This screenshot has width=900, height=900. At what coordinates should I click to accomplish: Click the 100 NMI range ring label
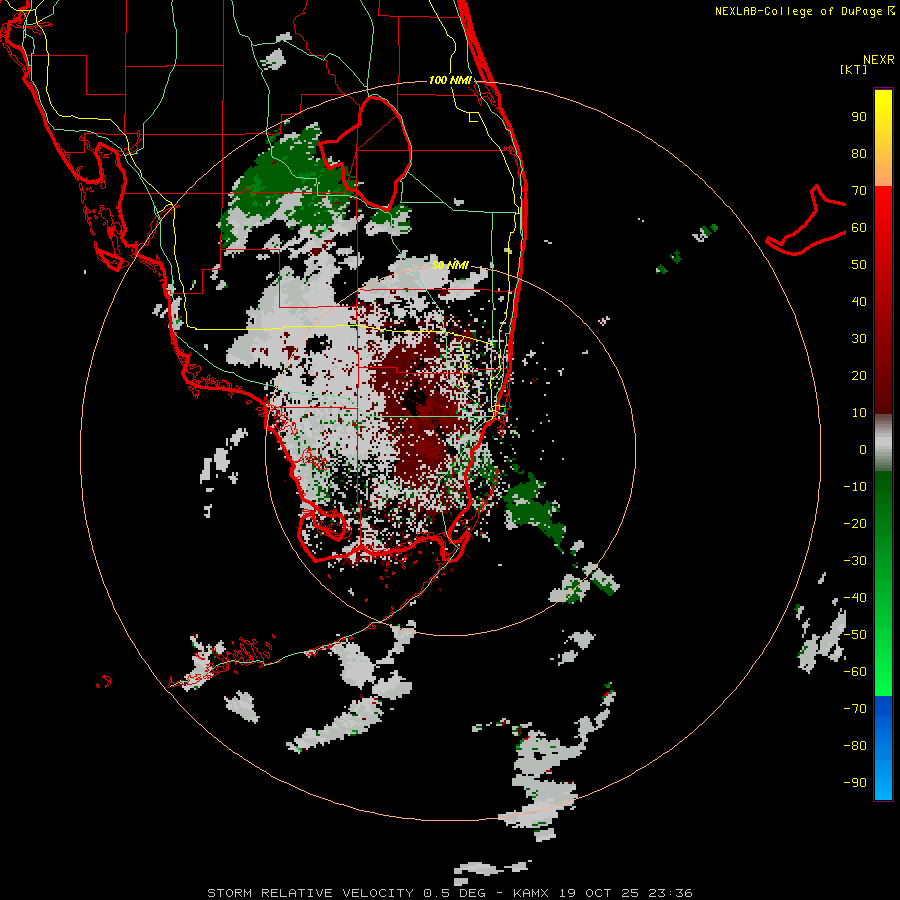pyautogui.click(x=450, y=80)
